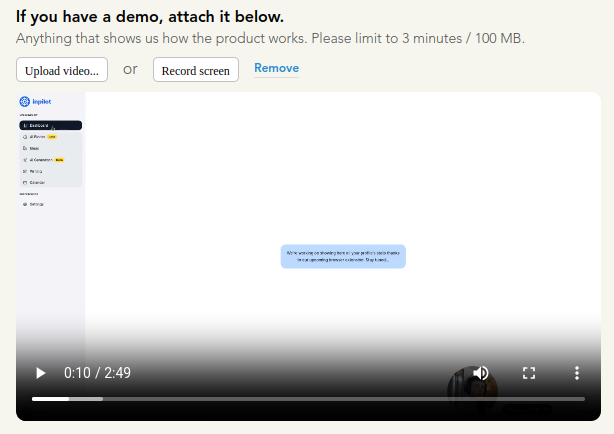Screen dimensions: 614x434
Task: Click the Calendar item in video preview sidebar
Action: coord(34,183)
